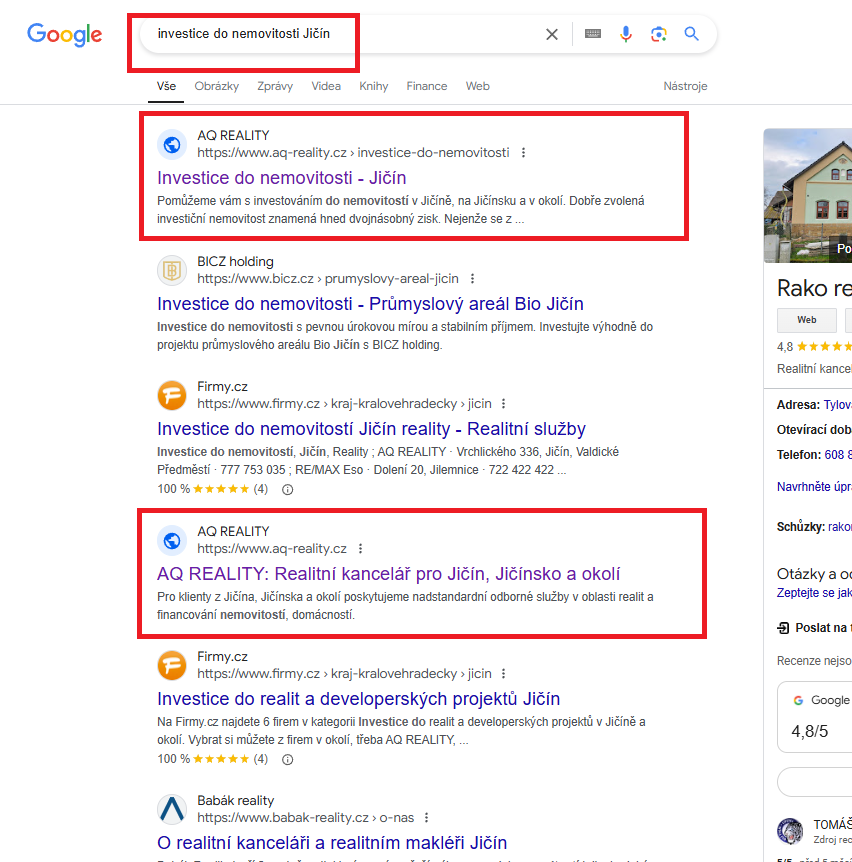This screenshot has height=862, width=852.
Task: Open 'O realitní kanceláři a realitním makléři Jičín'
Action: (x=332, y=842)
